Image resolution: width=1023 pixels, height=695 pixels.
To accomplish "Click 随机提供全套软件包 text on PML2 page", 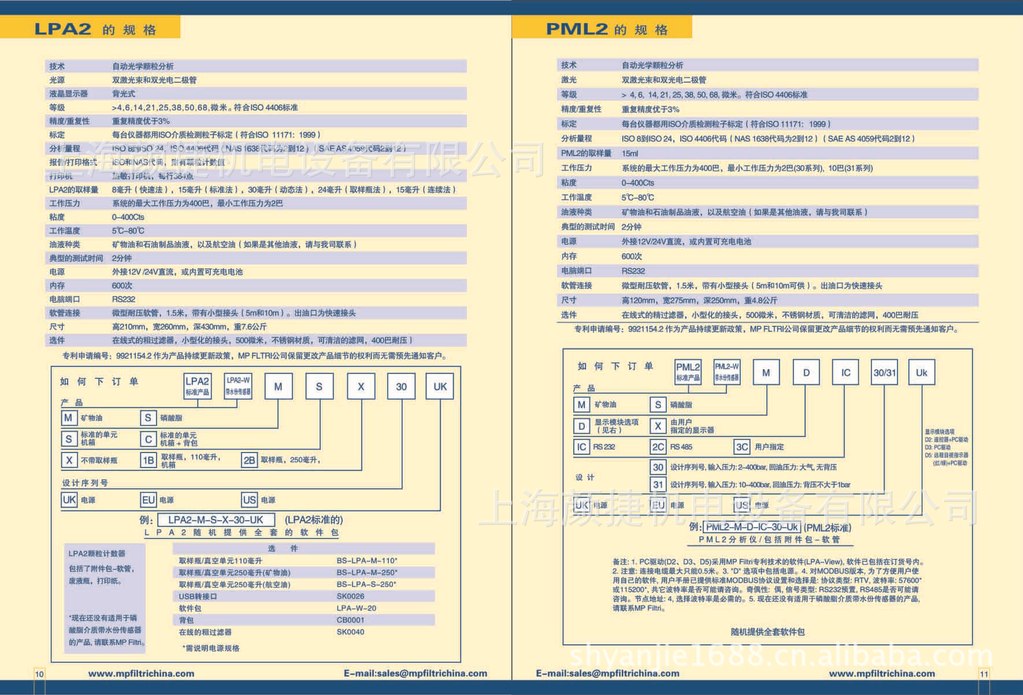I will coord(767,632).
